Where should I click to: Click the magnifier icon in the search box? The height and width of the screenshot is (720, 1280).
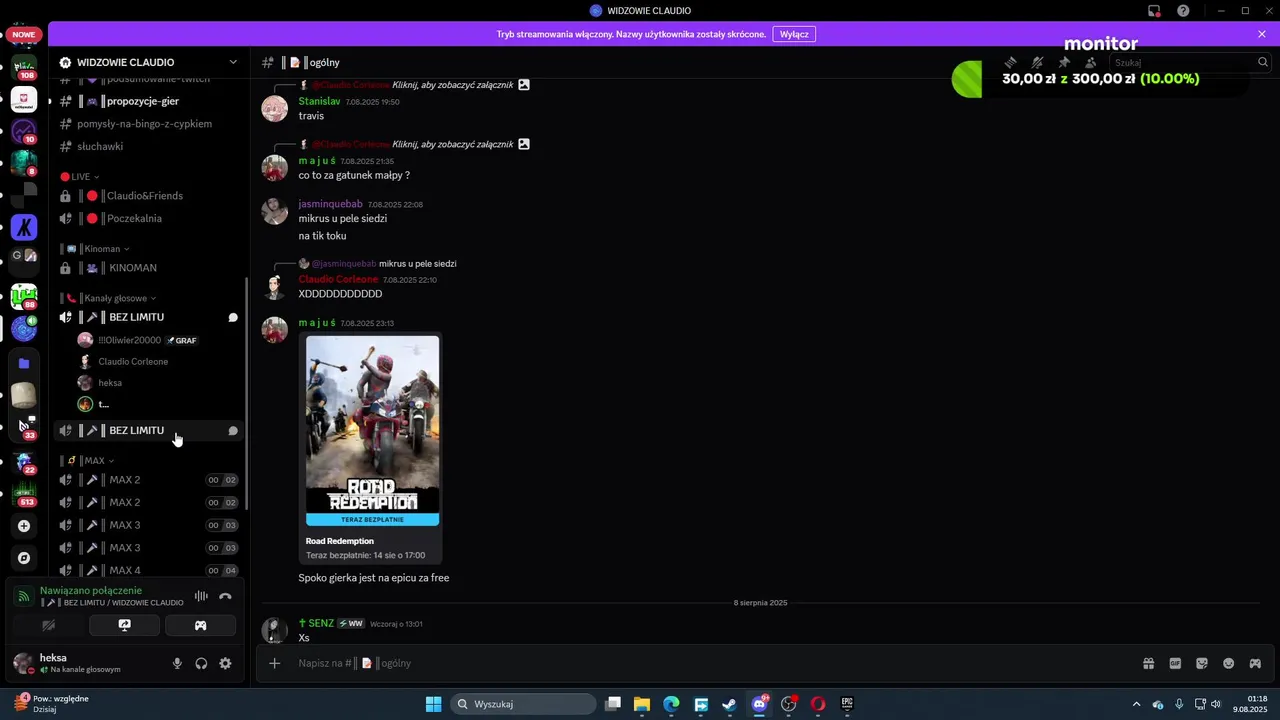coord(1262,62)
